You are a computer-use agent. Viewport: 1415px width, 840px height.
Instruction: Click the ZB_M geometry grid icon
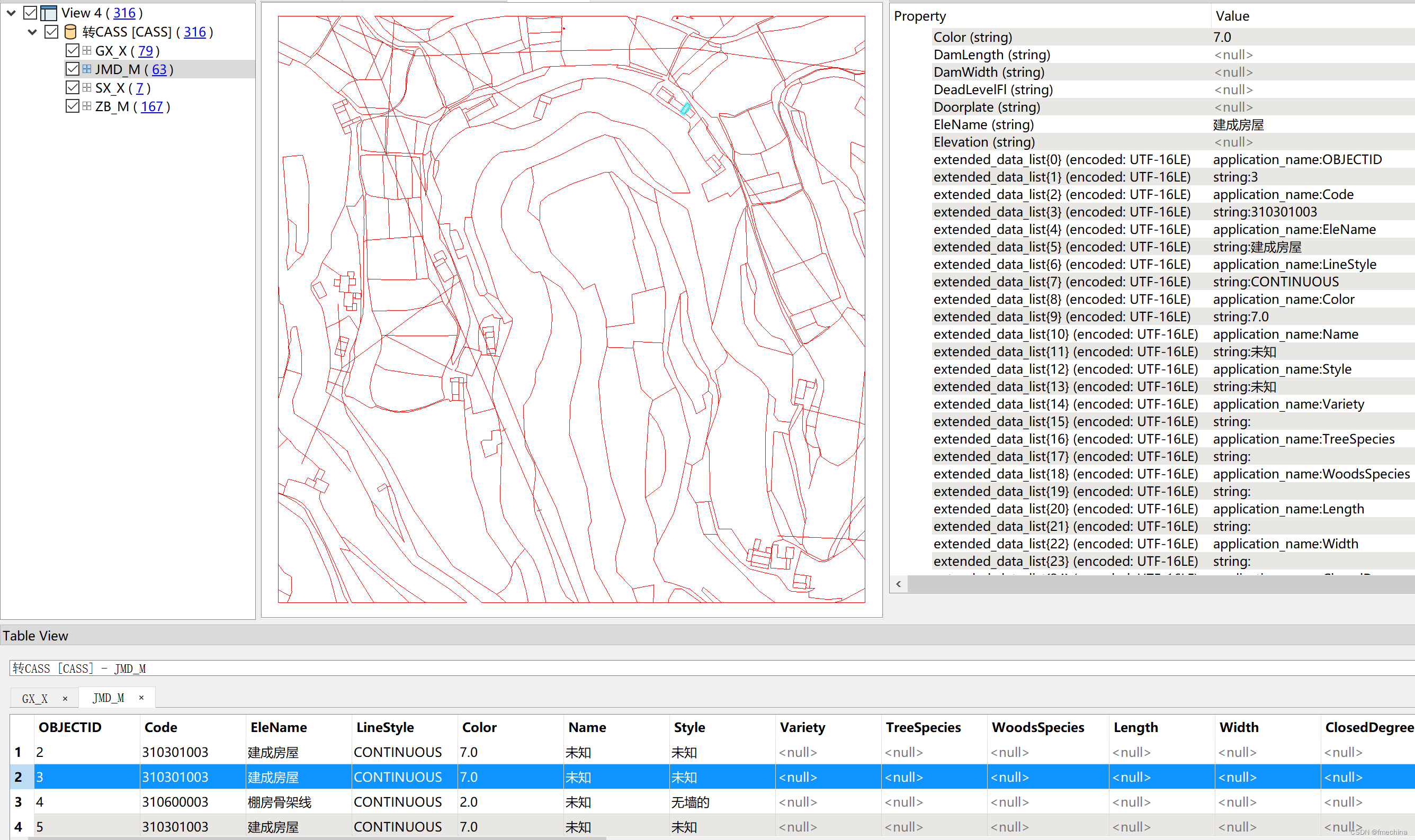[86, 106]
